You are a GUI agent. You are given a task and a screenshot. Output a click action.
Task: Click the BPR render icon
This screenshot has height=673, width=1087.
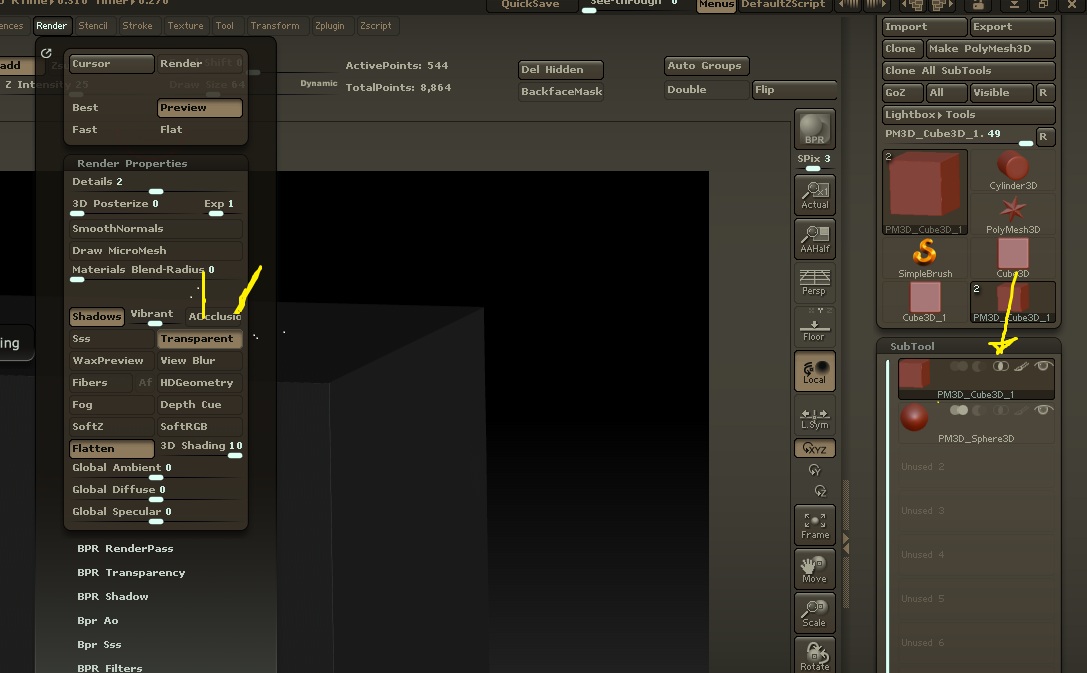(x=815, y=129)
